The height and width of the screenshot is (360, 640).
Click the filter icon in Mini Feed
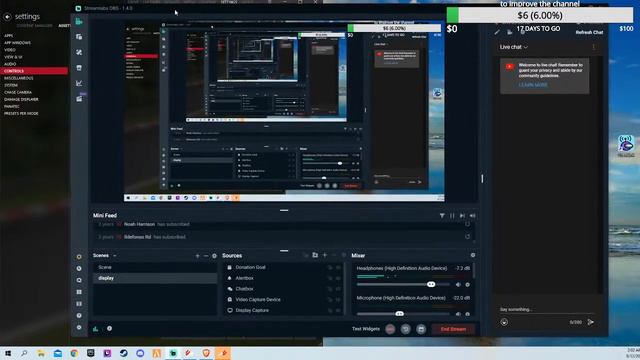tap(442, 216)
